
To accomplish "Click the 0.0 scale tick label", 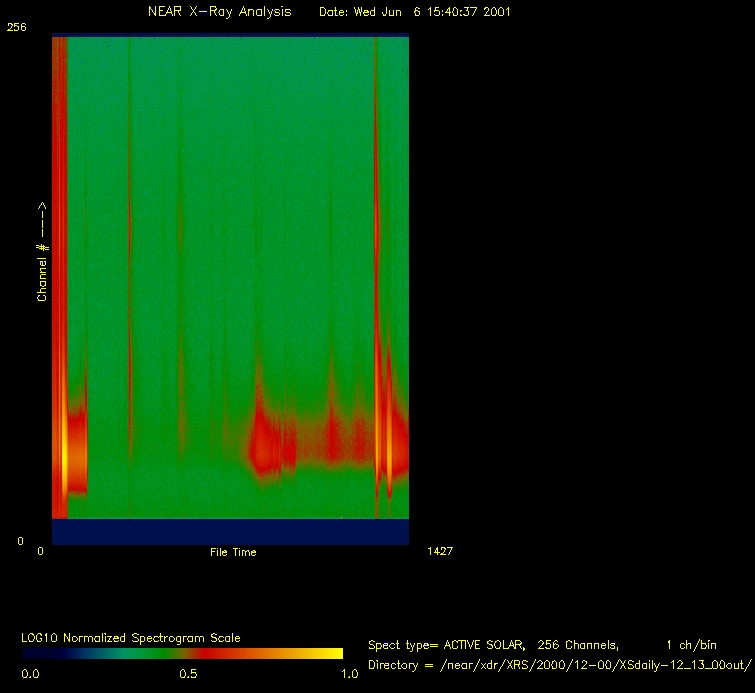I will point(31,674).
